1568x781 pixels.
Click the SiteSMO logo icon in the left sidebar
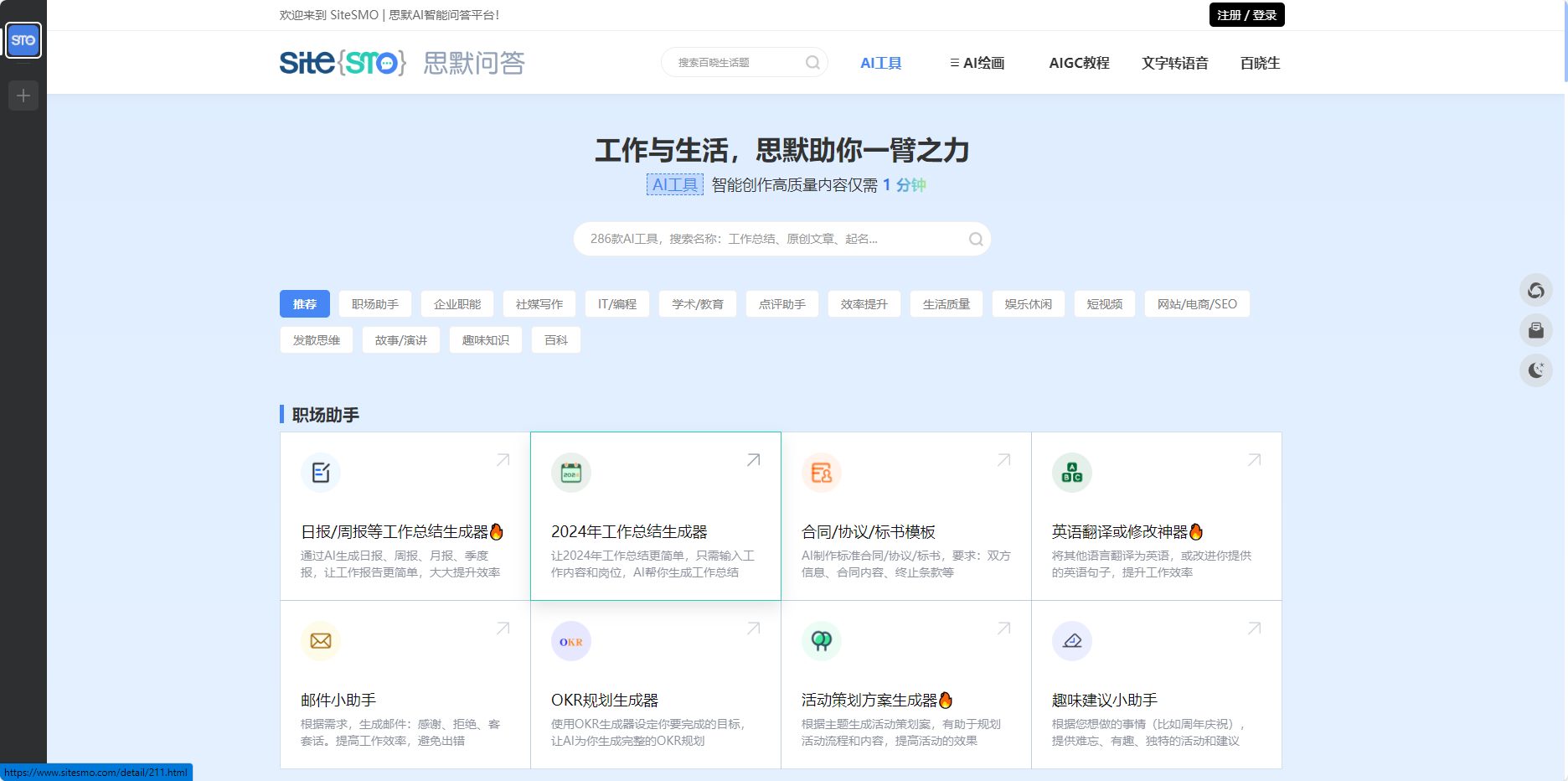click(x=23, y=39)
